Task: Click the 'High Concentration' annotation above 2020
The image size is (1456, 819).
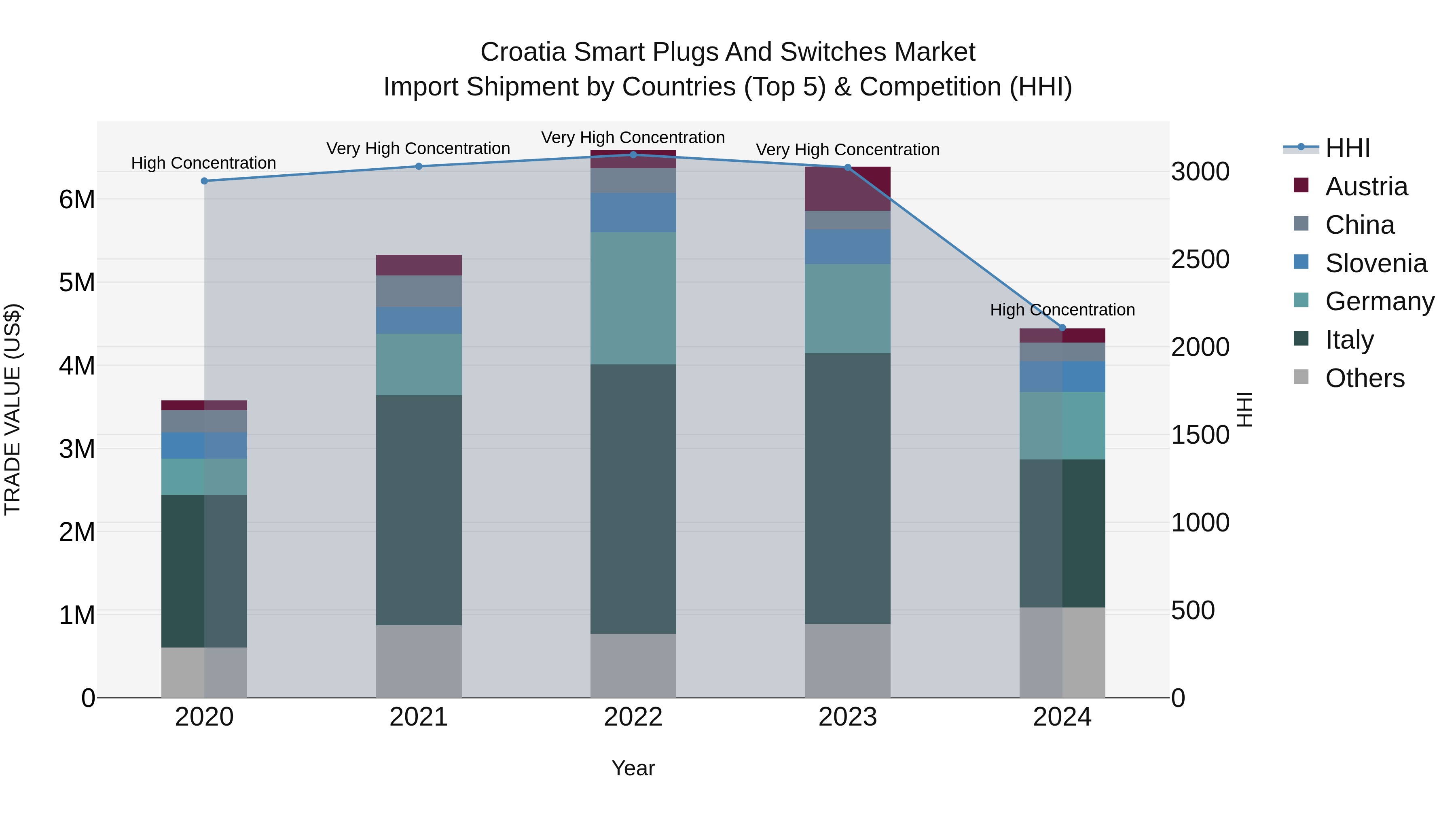Action: pyautogui.click(x=203, y=163)
